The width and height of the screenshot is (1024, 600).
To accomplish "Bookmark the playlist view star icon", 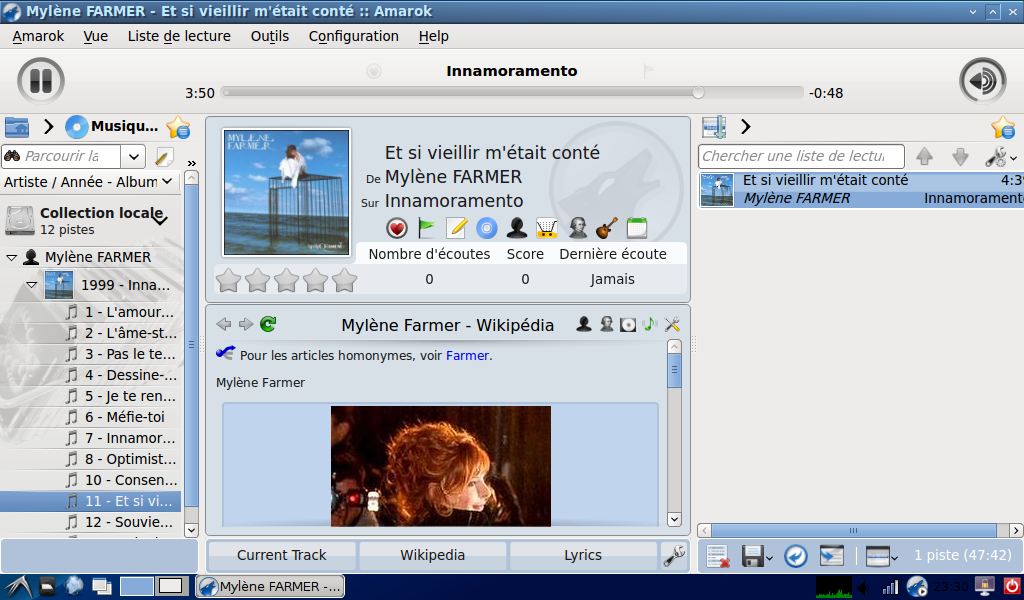I will click(1002, 127).
